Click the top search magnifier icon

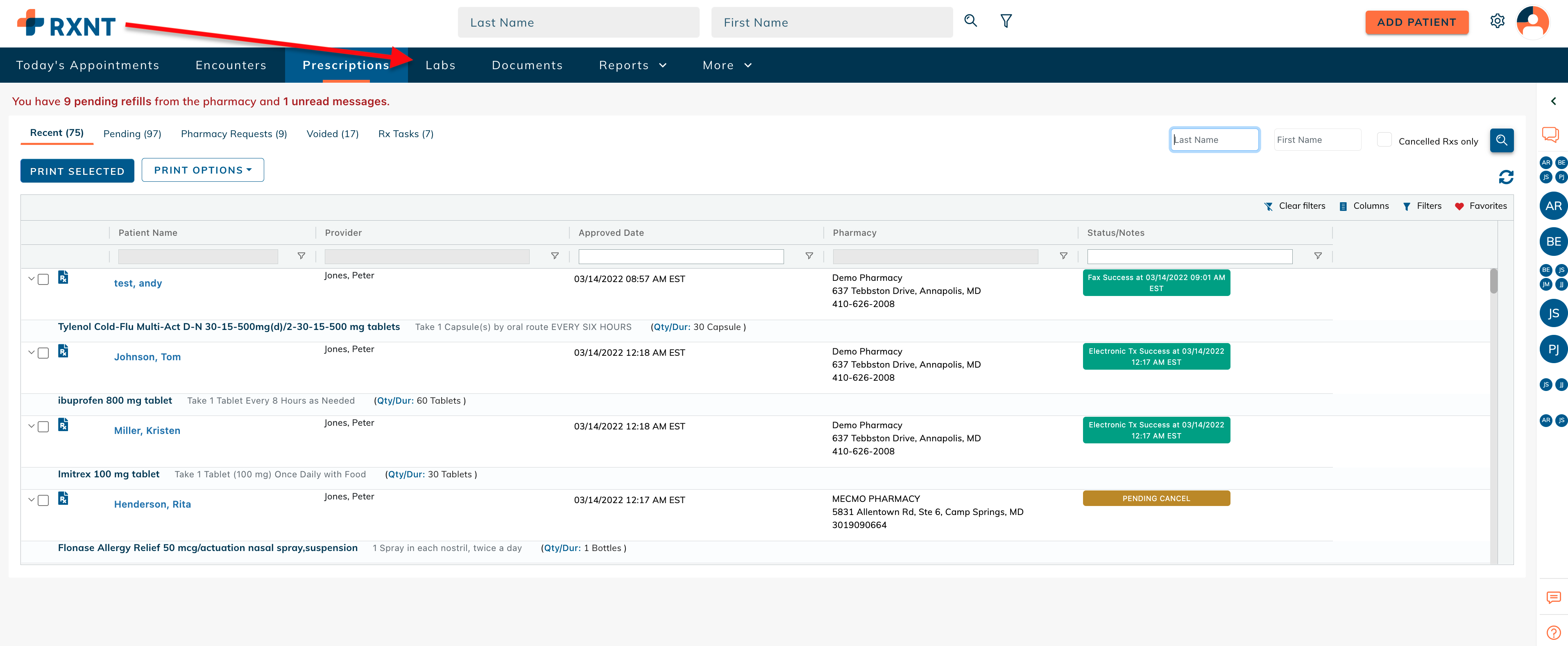(x=970, y=21)
